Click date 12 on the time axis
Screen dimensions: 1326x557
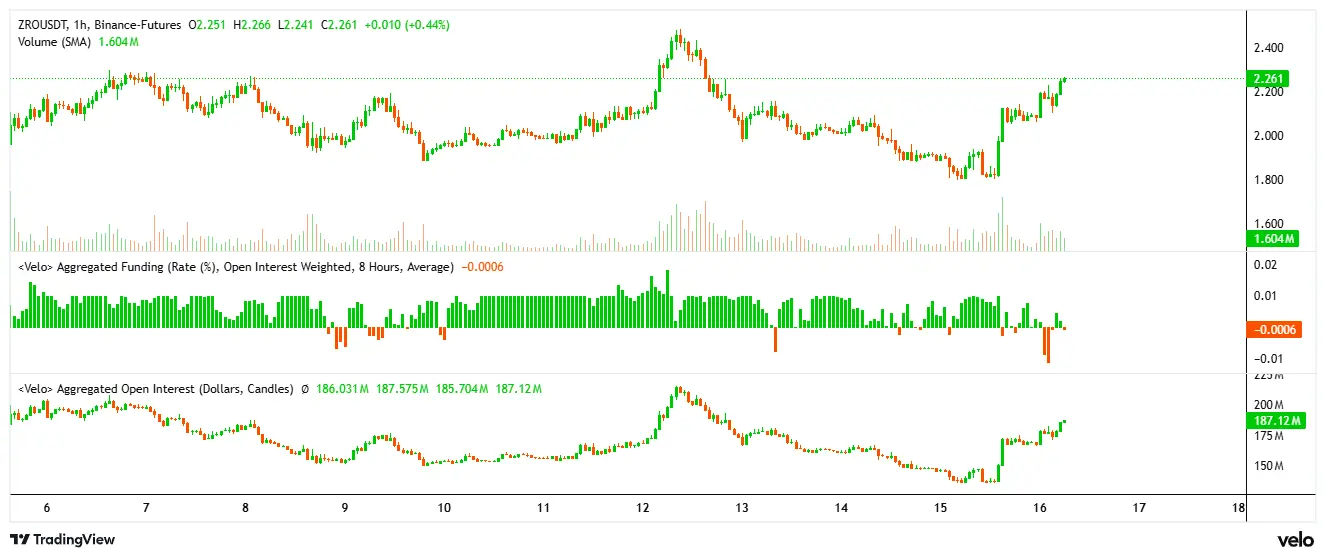(x=642, y=508)
